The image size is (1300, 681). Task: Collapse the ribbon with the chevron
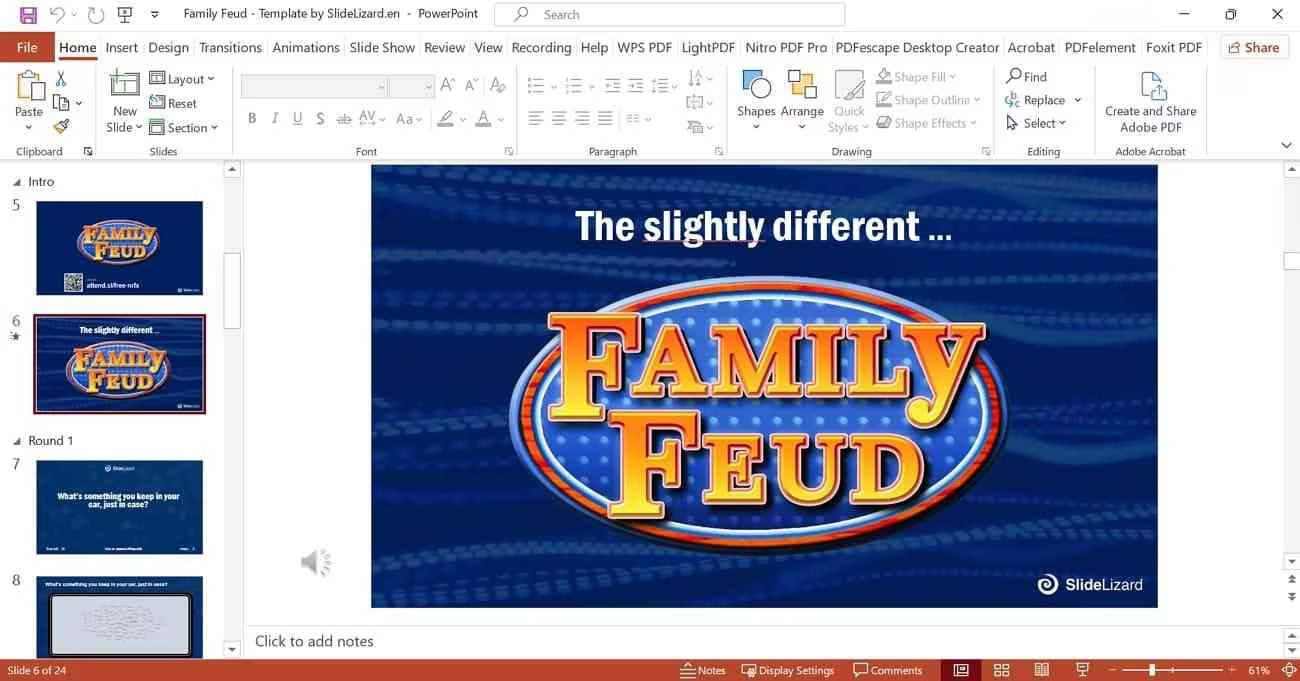point(1286,146)
